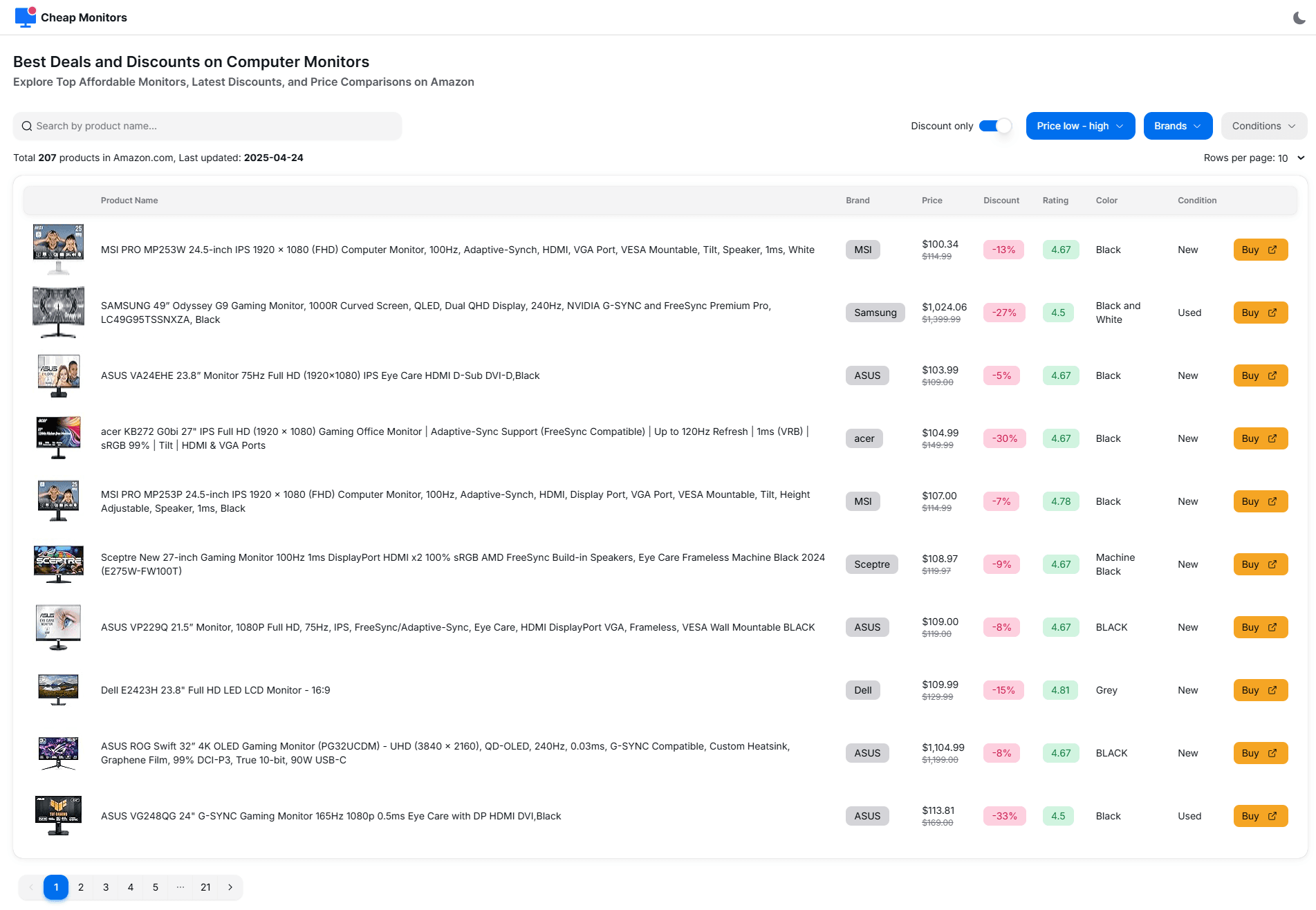The width and height of the screenshot is (1316, 910).
Task: Click the Cheap Monitors site title
Action: coord(84,17)
